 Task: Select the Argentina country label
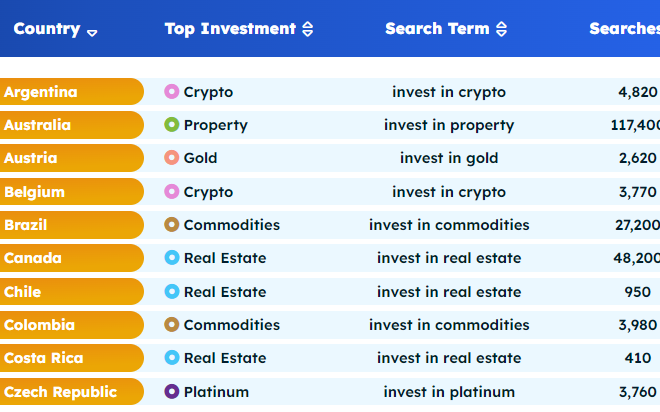point(41,92)
